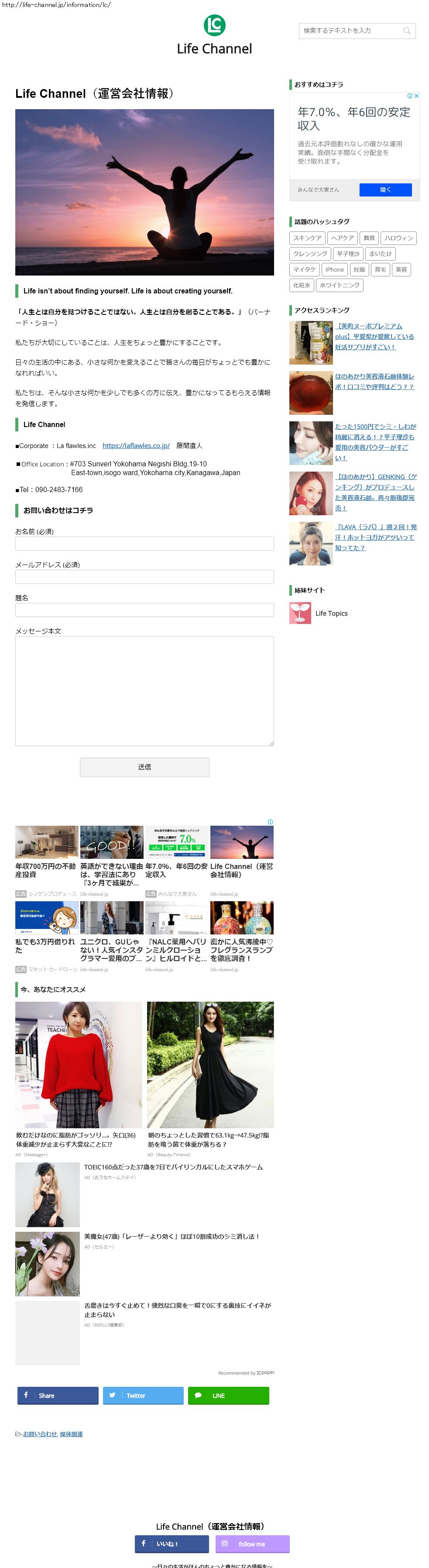
Task: Click the Instagram icon on follow me
Action: (225, 1543)
